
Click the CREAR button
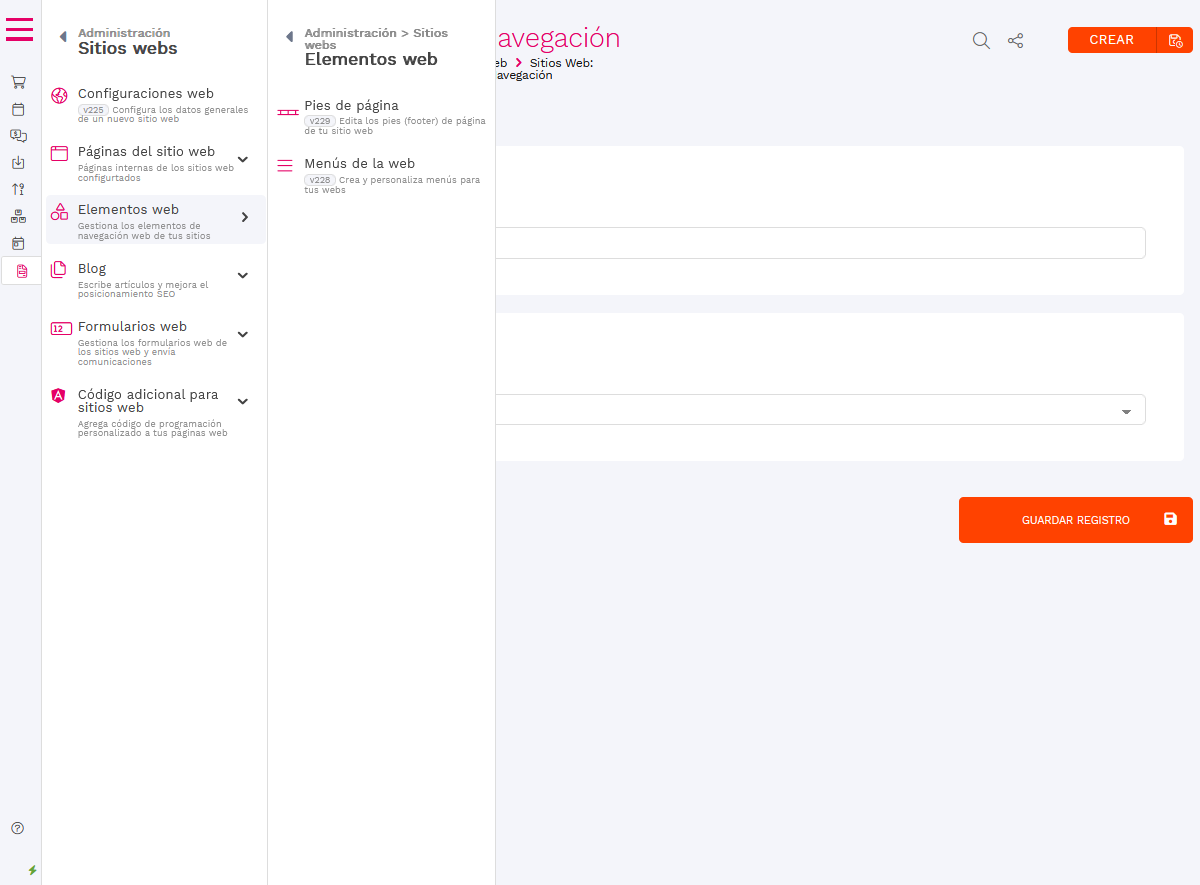coord(1111,40)
